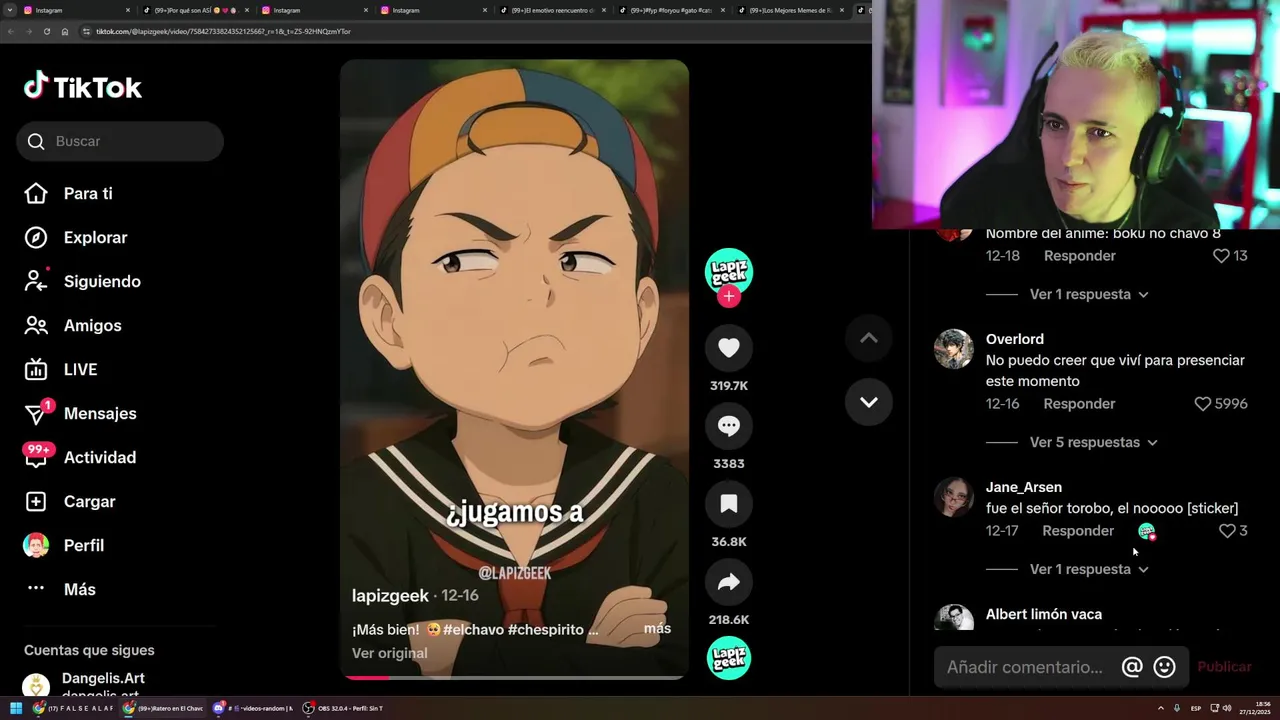Switch to Los Mejores Memes tab
Viewport: 1280px width, 720px height.
(792, 10)
